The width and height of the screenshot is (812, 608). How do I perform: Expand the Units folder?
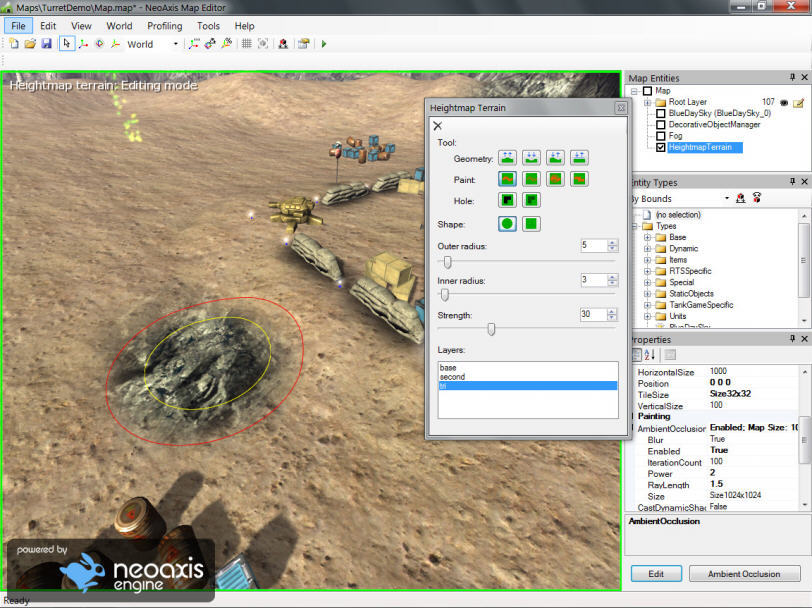[647, 316]
